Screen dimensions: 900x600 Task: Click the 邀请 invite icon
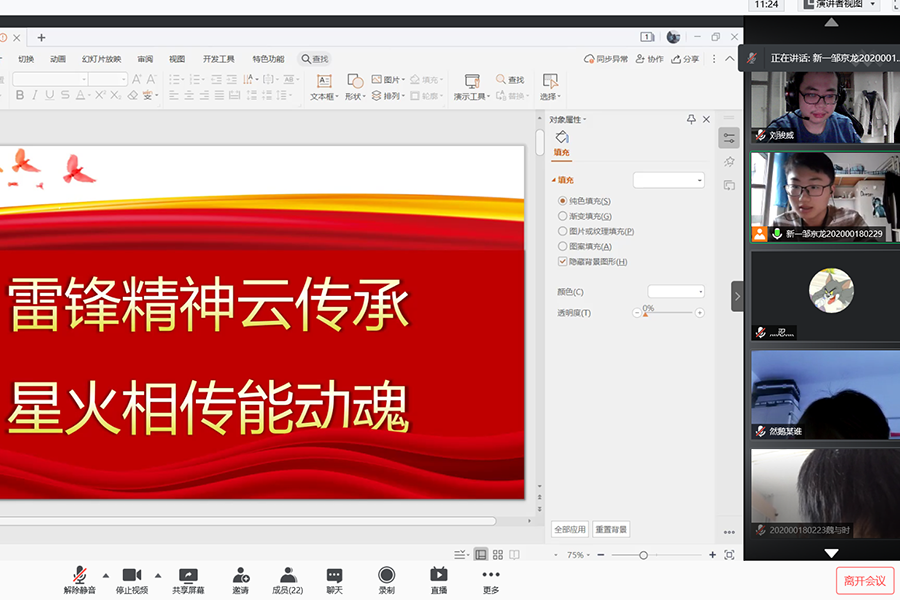[241, 575]
